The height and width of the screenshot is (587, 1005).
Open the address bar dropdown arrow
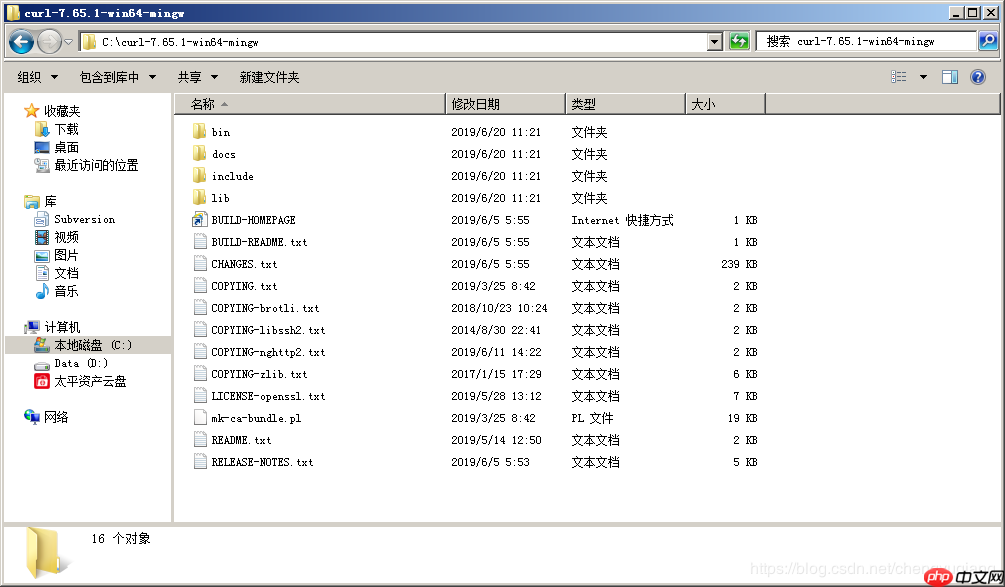tap(715, 40)
